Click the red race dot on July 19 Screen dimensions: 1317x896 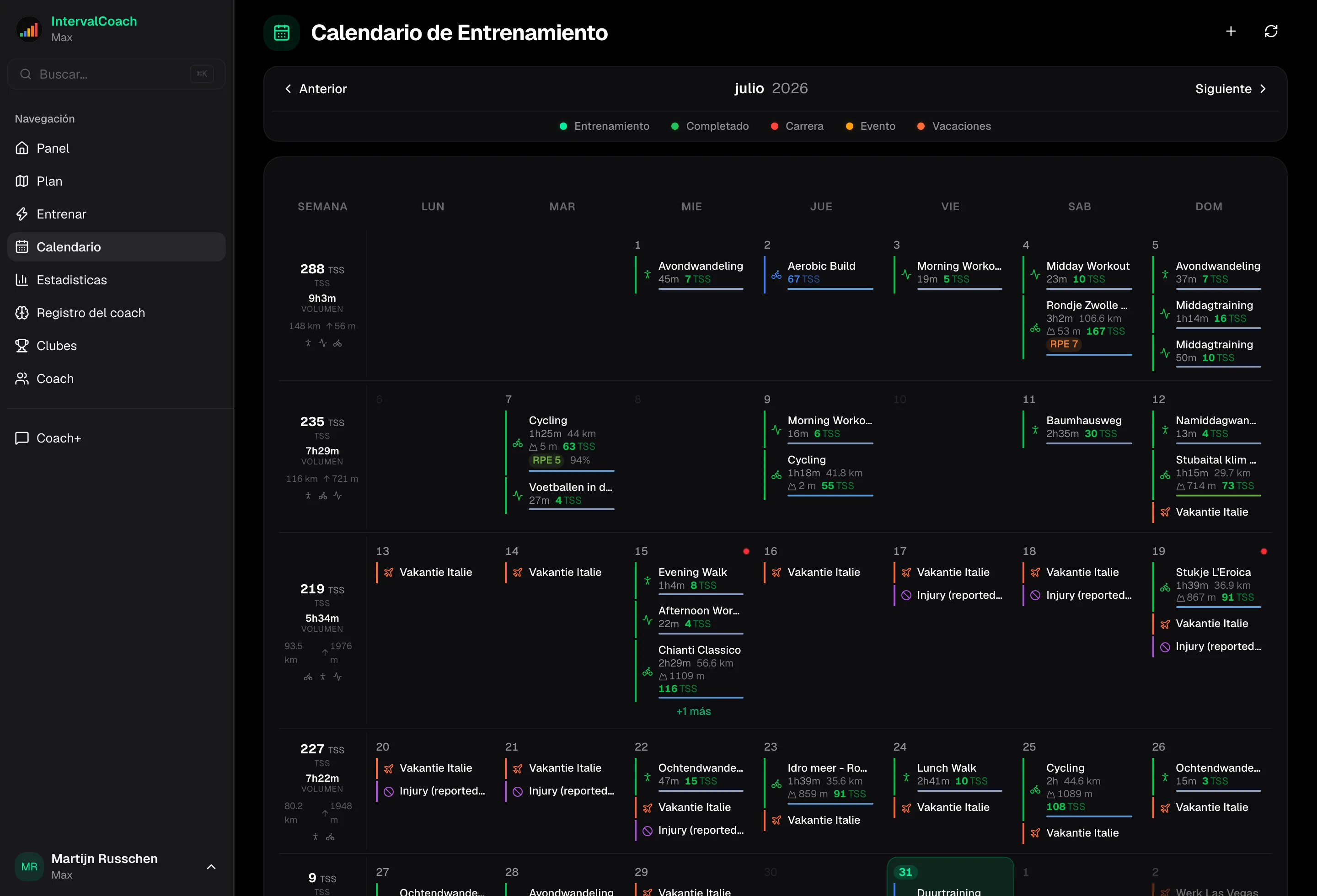pyautogui.click(x=1263, y=551)
